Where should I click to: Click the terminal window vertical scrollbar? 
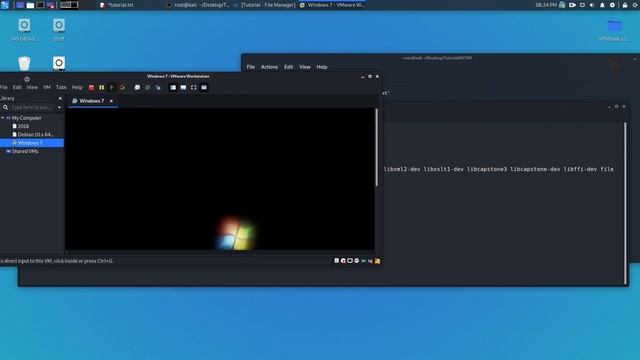coord(625,203)
